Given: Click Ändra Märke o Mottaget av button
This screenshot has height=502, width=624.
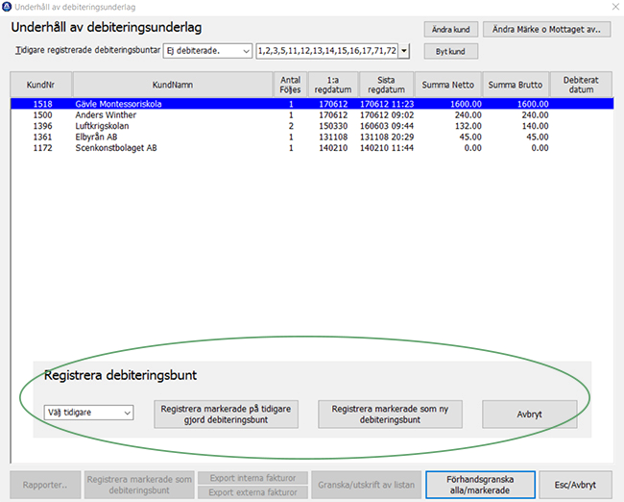Looking at the screenshot, I should click(546, 29).
